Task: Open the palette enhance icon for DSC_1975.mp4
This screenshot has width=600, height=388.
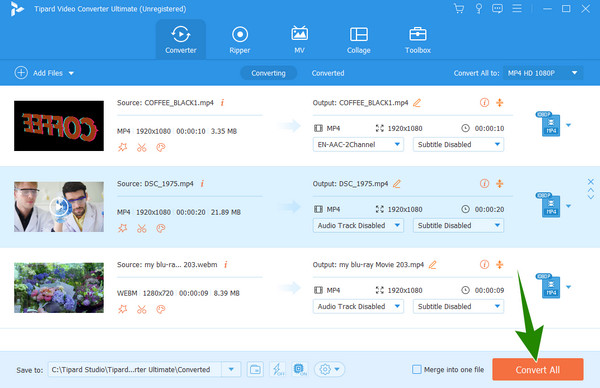Action: pyautogui.click(x=161, y=228)
